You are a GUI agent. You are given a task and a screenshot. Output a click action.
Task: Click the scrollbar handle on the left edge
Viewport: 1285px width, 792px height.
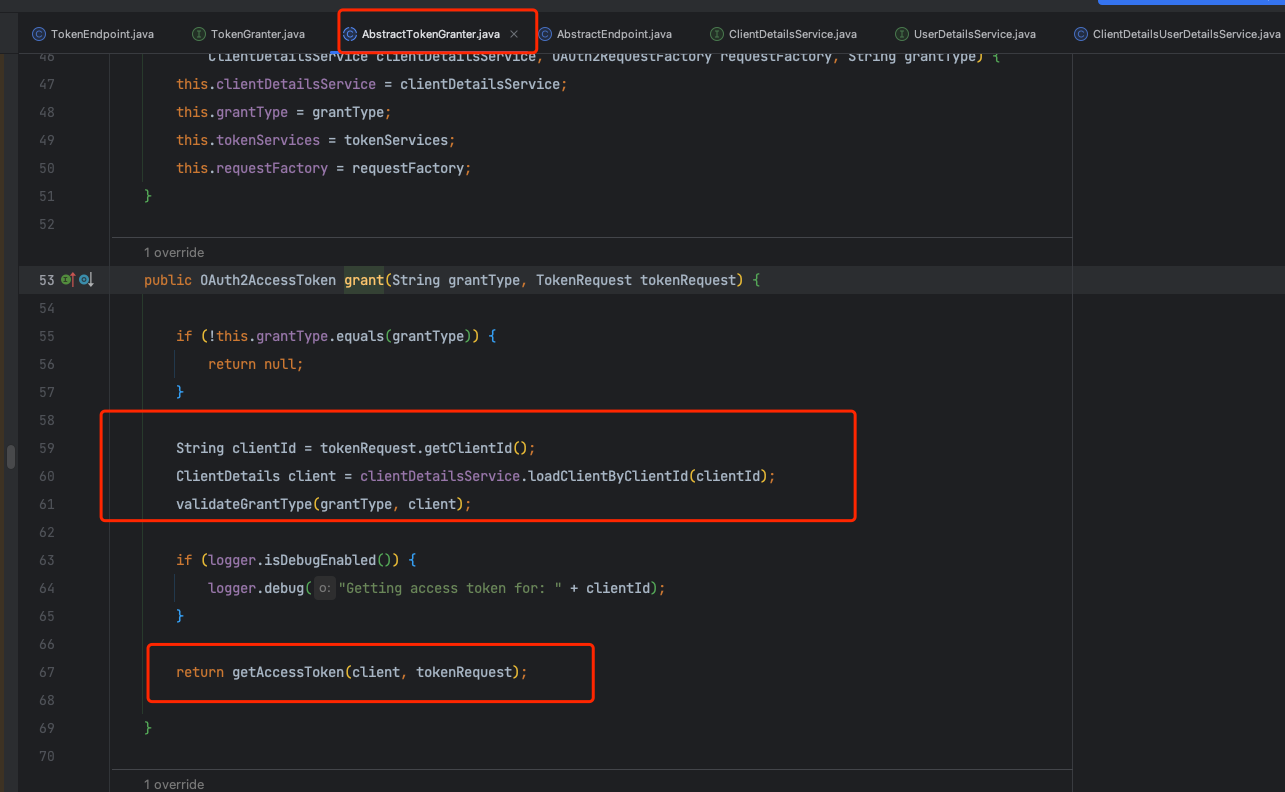pyautogui.click(x=11, y=457)
